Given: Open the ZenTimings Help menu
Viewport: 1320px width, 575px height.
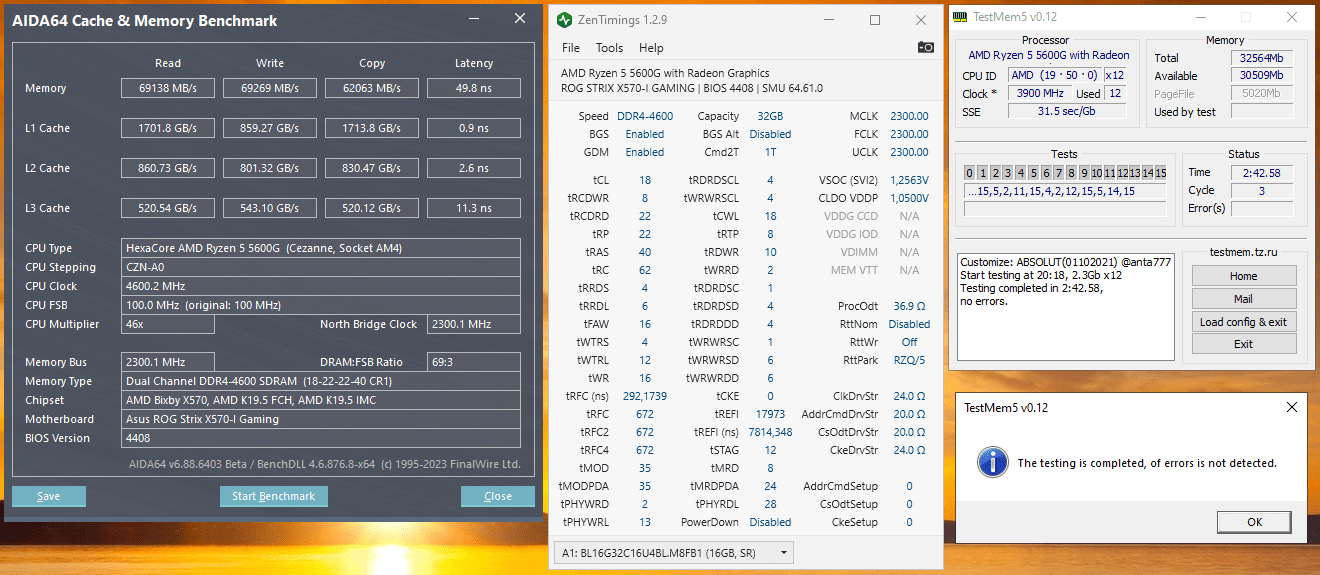Looking at the screenshot, I should point(651,47).
